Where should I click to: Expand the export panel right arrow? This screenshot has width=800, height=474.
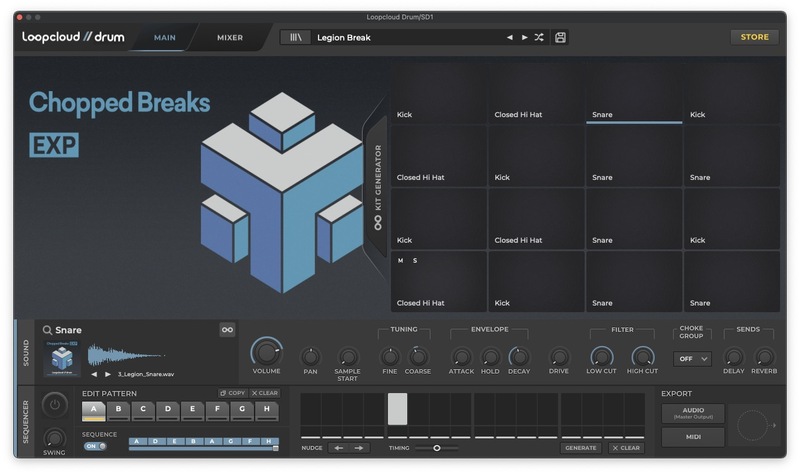tap(772, 425)
